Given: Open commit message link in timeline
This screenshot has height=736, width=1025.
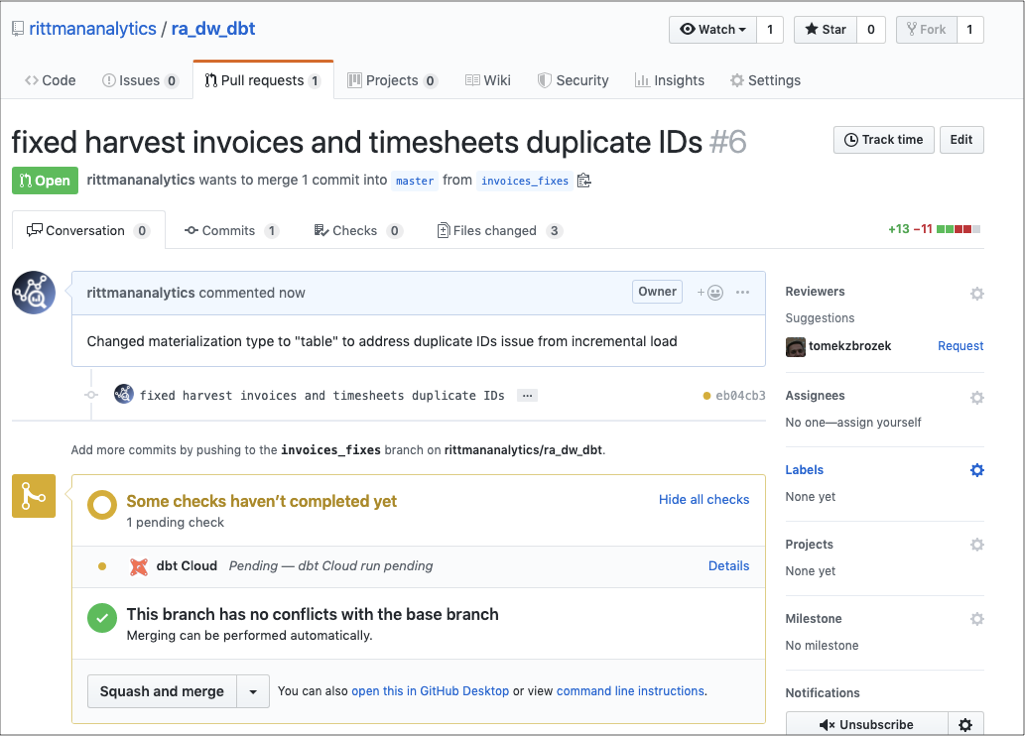Looking at the screenshot, I should tap(322, 395).
